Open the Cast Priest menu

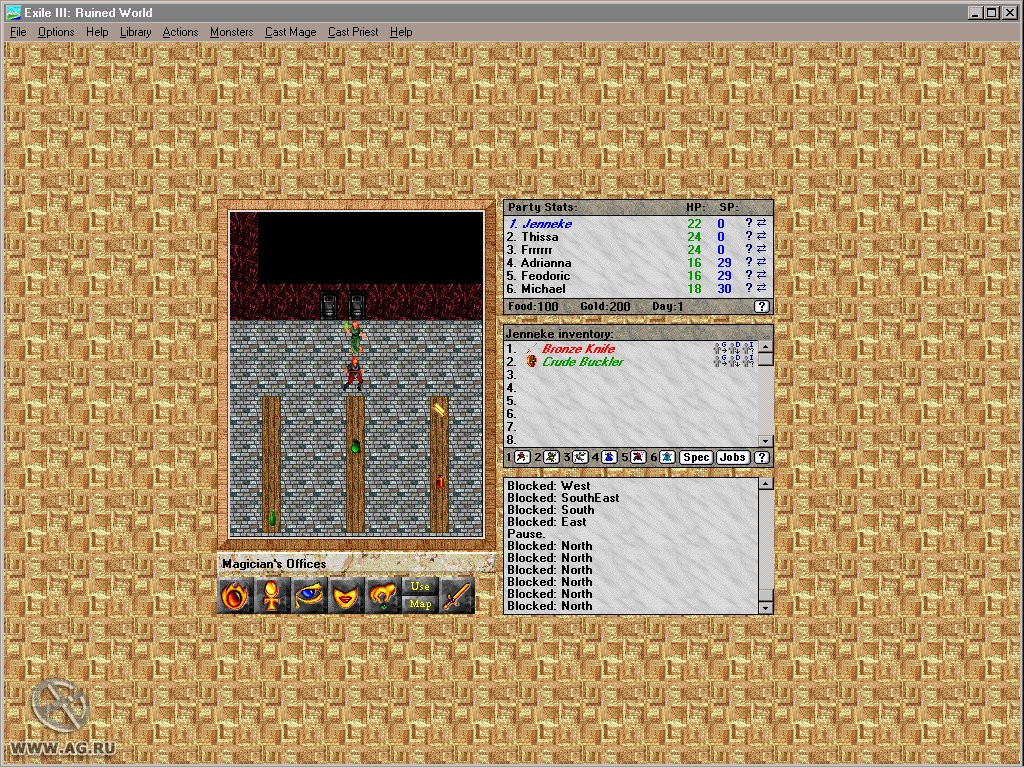click(x=353, y=32)
